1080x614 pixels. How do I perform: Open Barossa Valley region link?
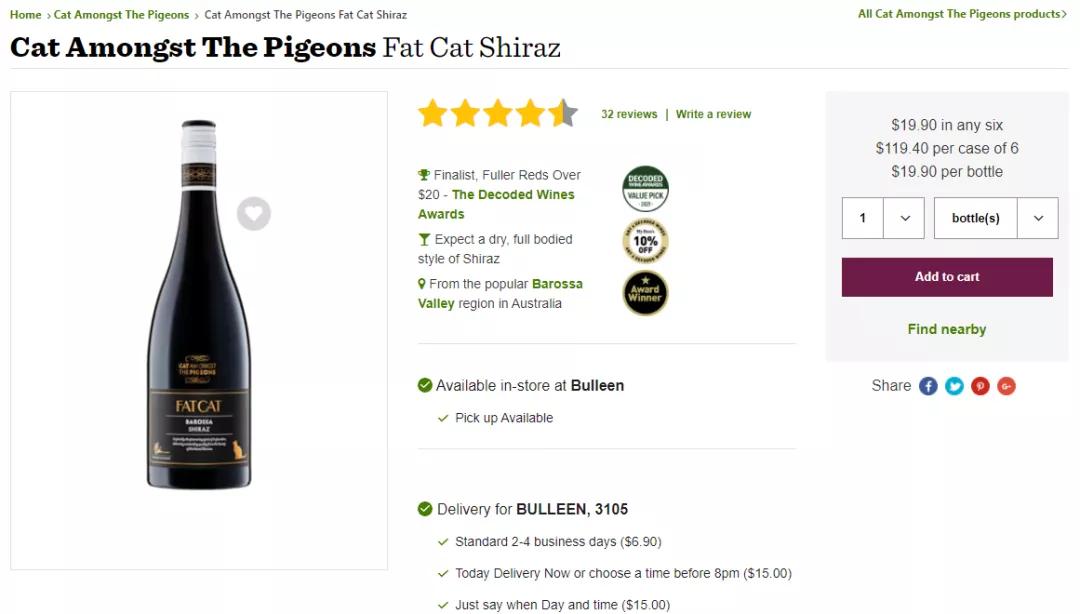tap(557, 284)
